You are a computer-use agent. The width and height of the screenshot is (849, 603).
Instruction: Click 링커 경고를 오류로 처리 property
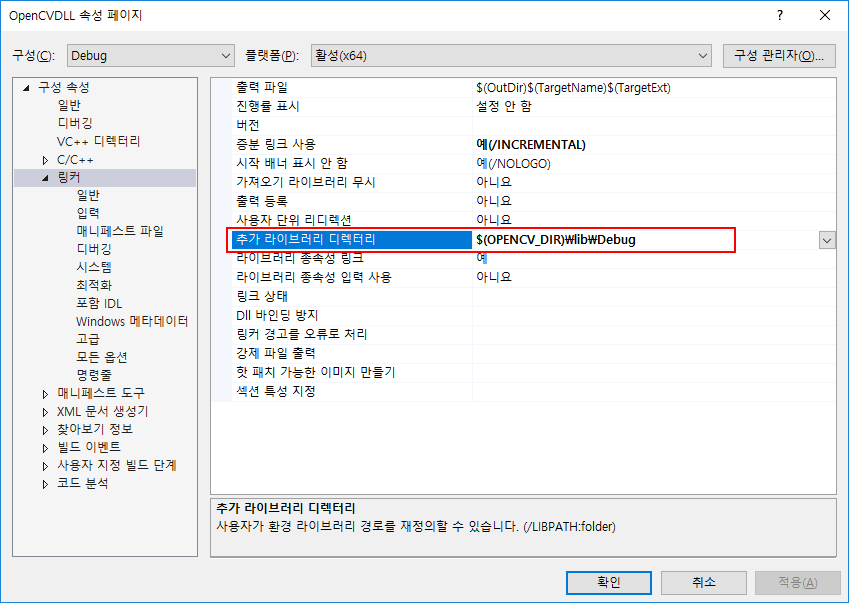pos(352,335)
